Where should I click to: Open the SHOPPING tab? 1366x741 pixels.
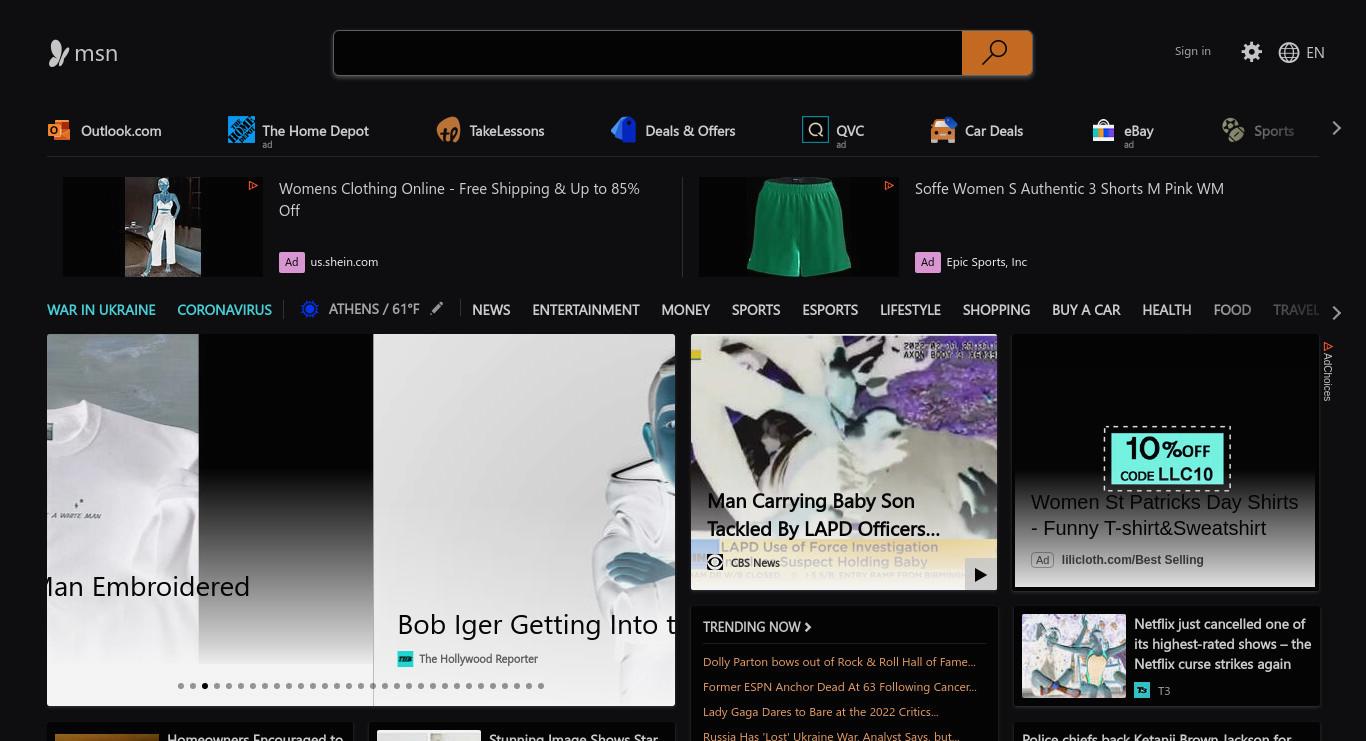[996, 310]
